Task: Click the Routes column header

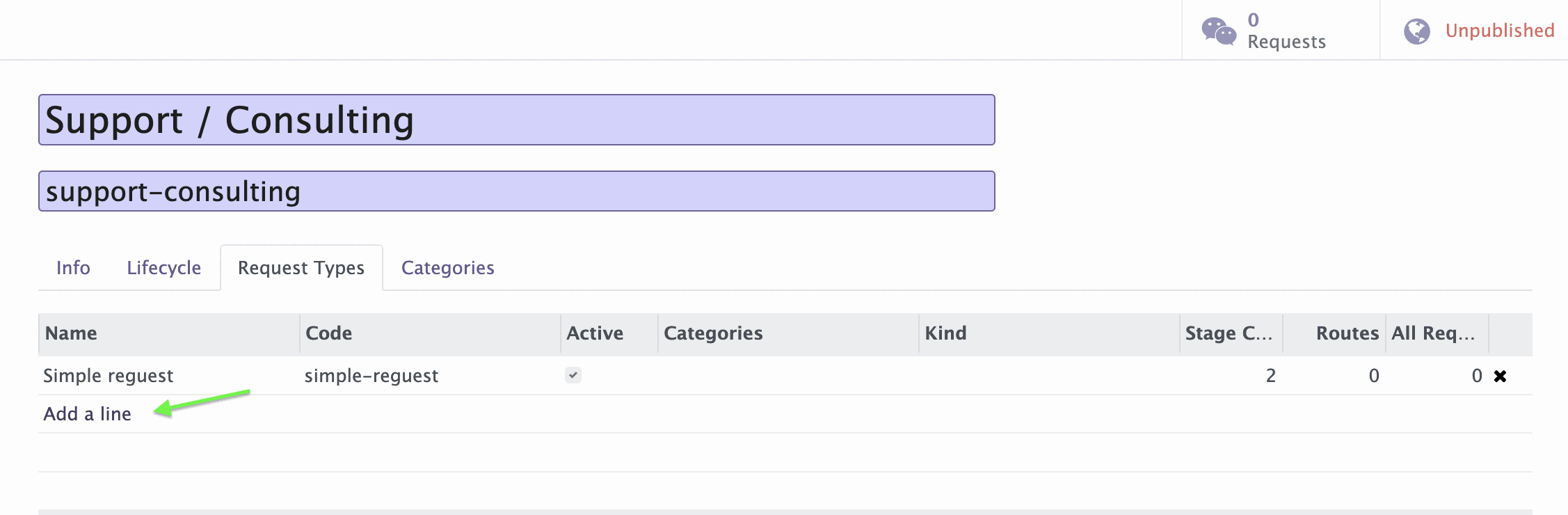Action: [1347, 333]
